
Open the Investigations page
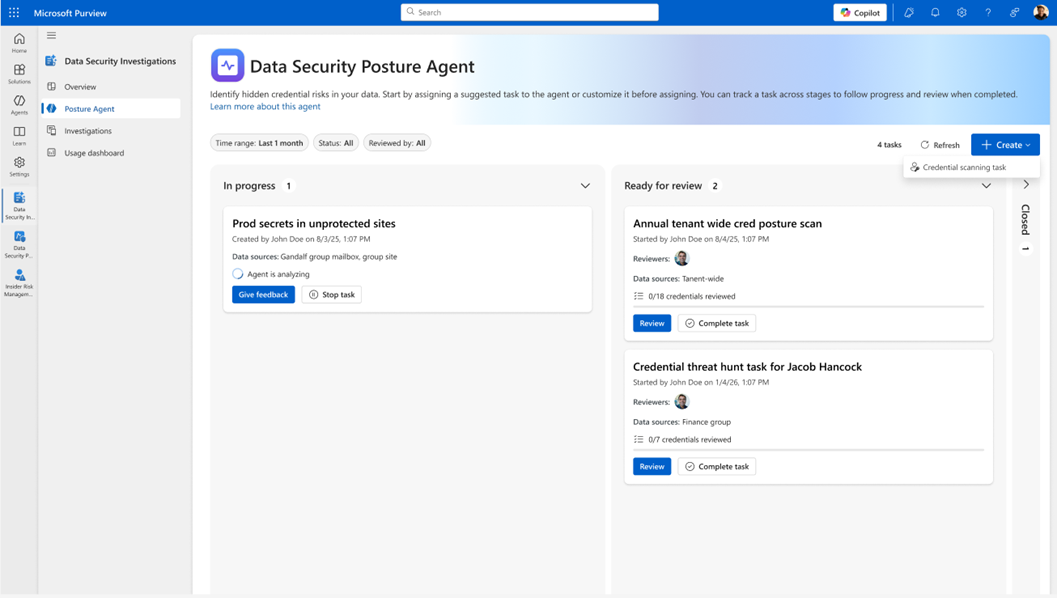point(111,131)
